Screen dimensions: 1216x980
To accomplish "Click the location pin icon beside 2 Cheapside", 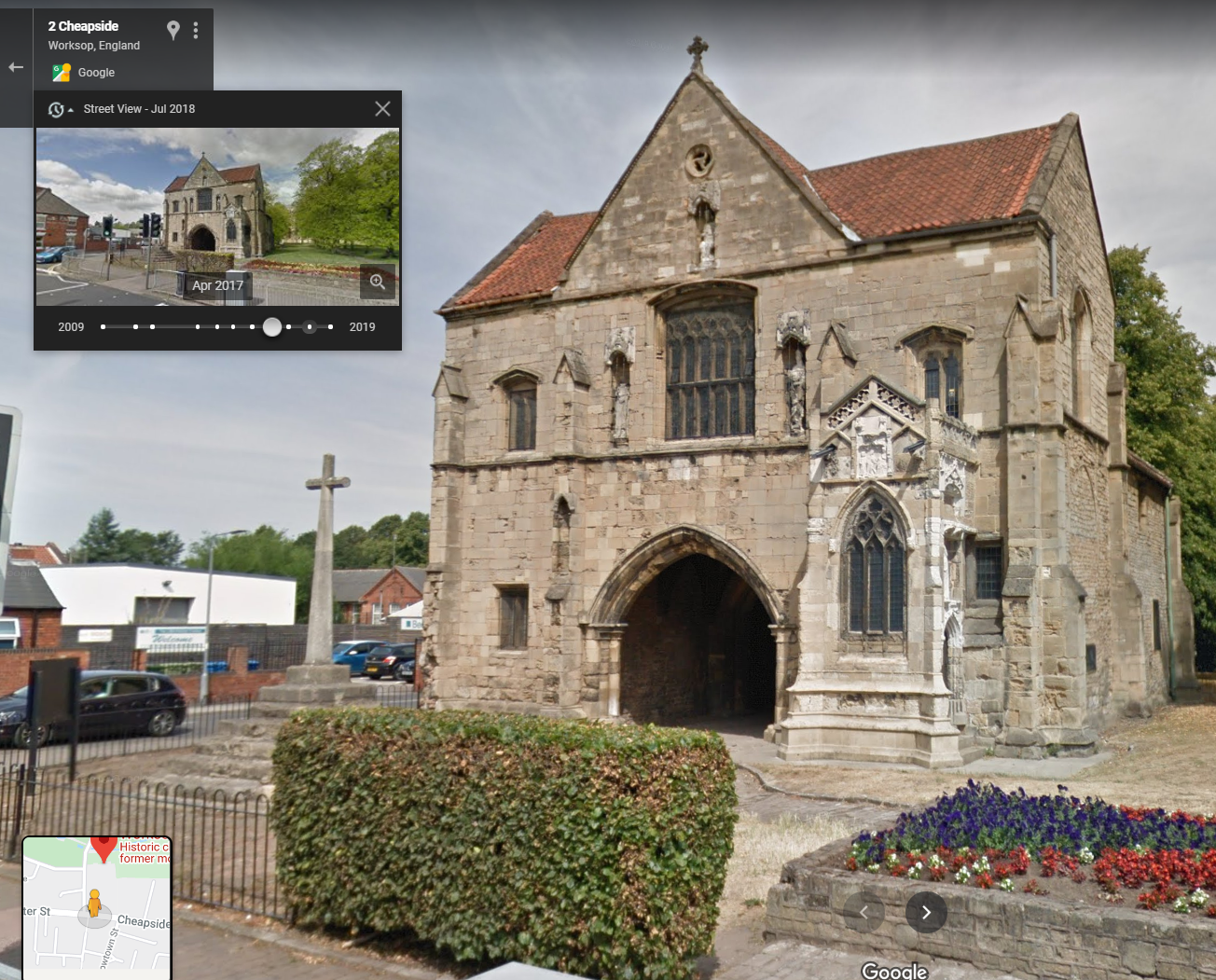I will [173, 29].
